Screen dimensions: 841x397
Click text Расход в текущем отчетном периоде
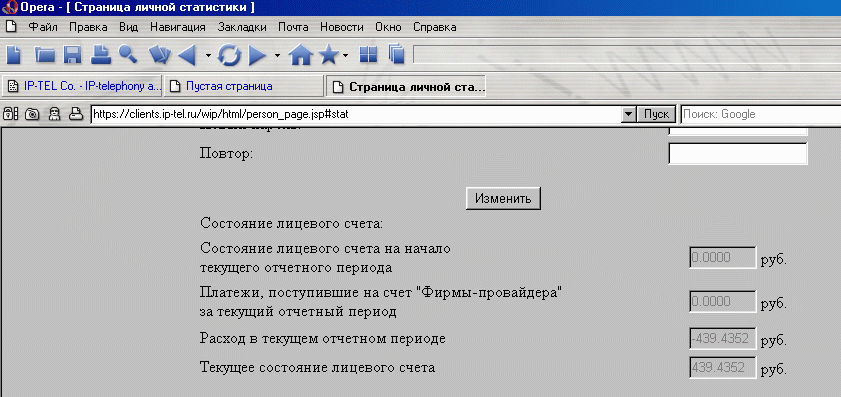tap(322, 339)
